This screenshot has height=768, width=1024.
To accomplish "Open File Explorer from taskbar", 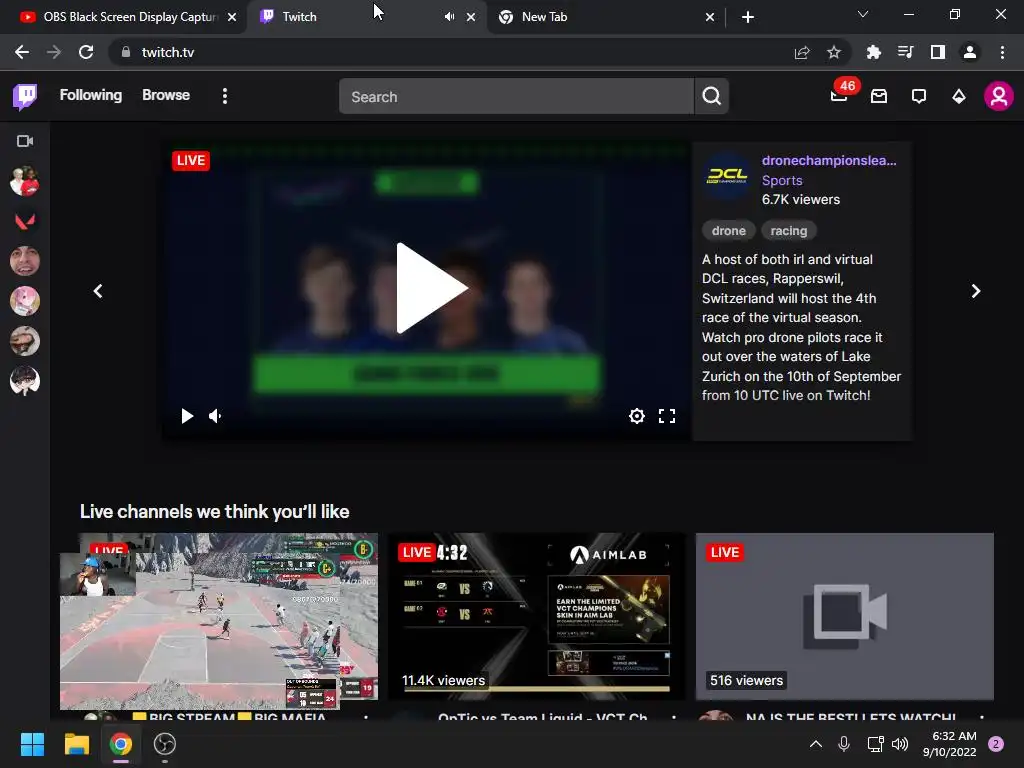I will coord(76,744).
